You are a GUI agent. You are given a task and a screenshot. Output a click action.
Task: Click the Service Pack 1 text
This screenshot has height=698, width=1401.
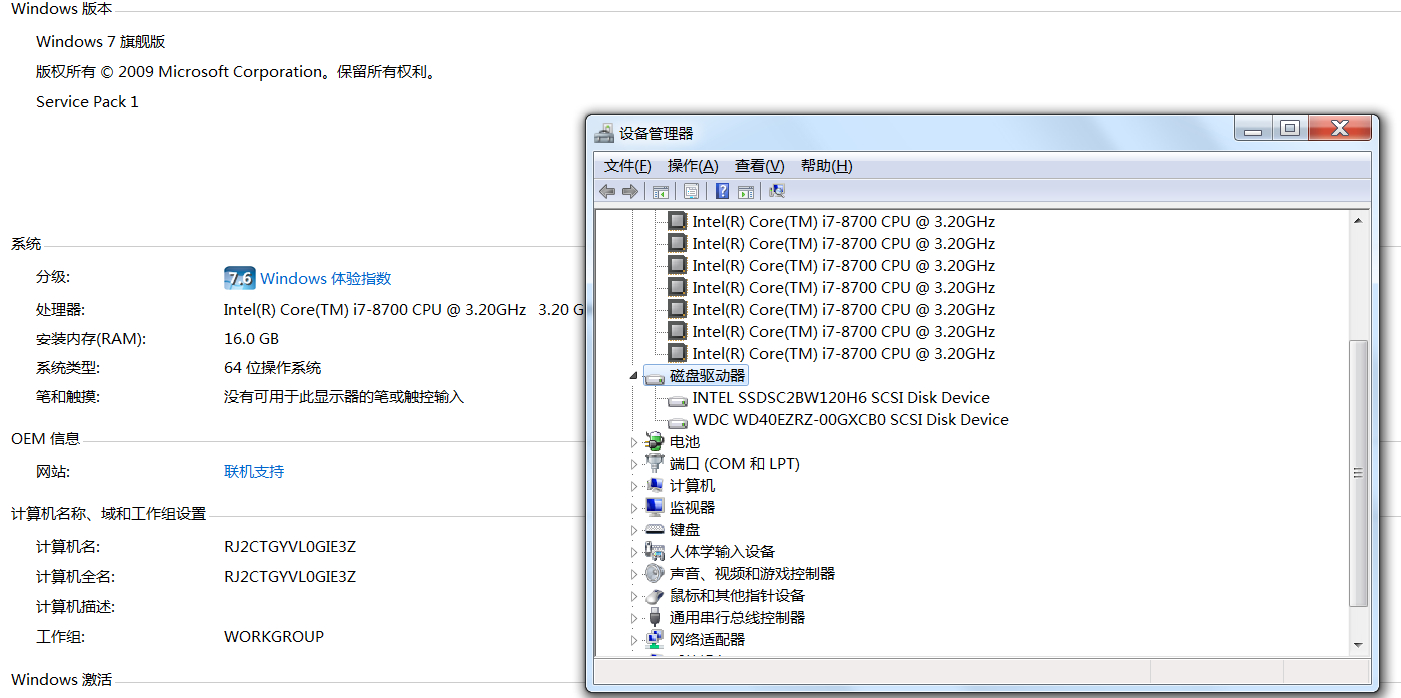[x=87, y=102]
